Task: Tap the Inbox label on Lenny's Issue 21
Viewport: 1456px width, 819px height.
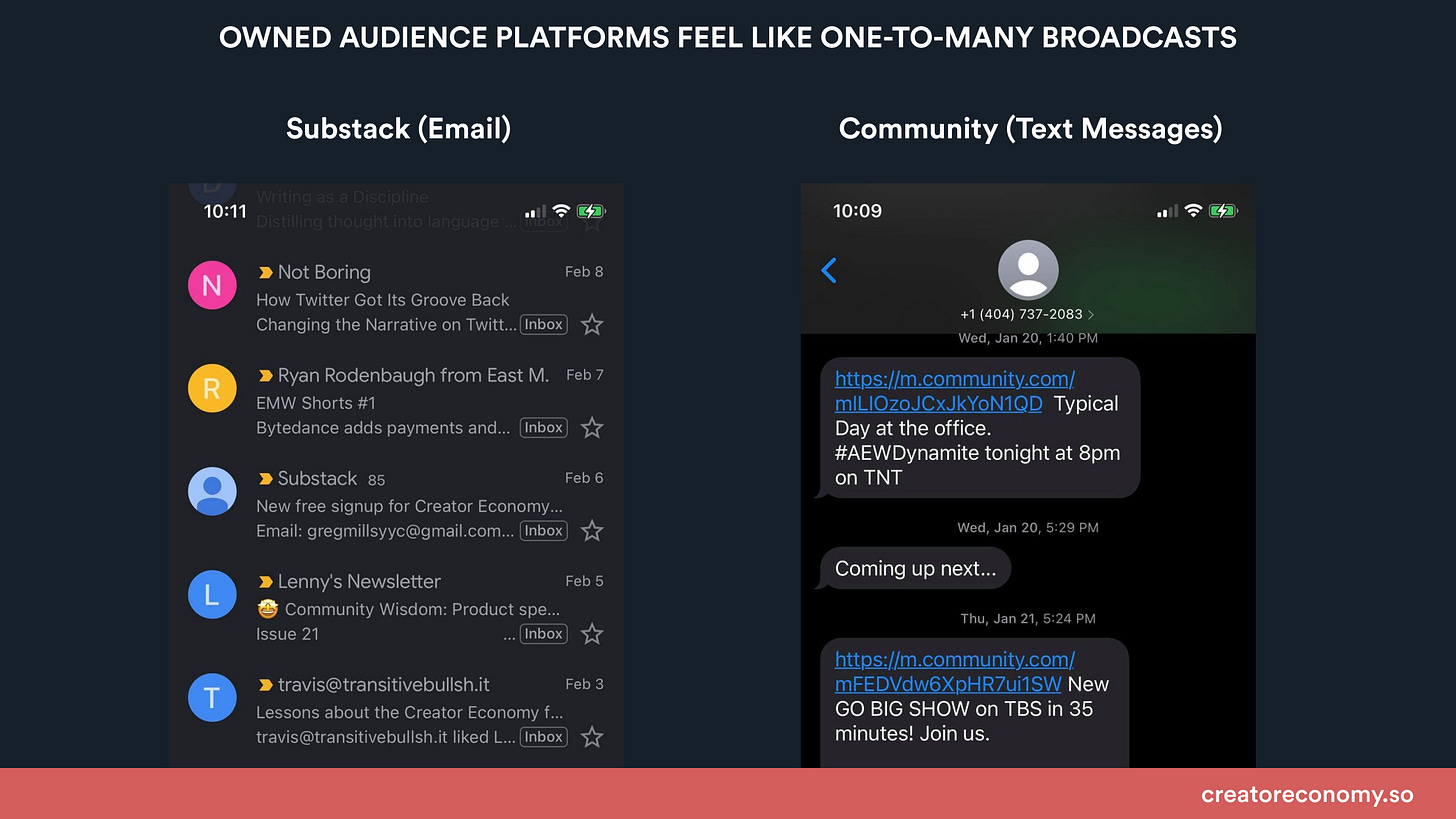Action: (x=544, y=633)
